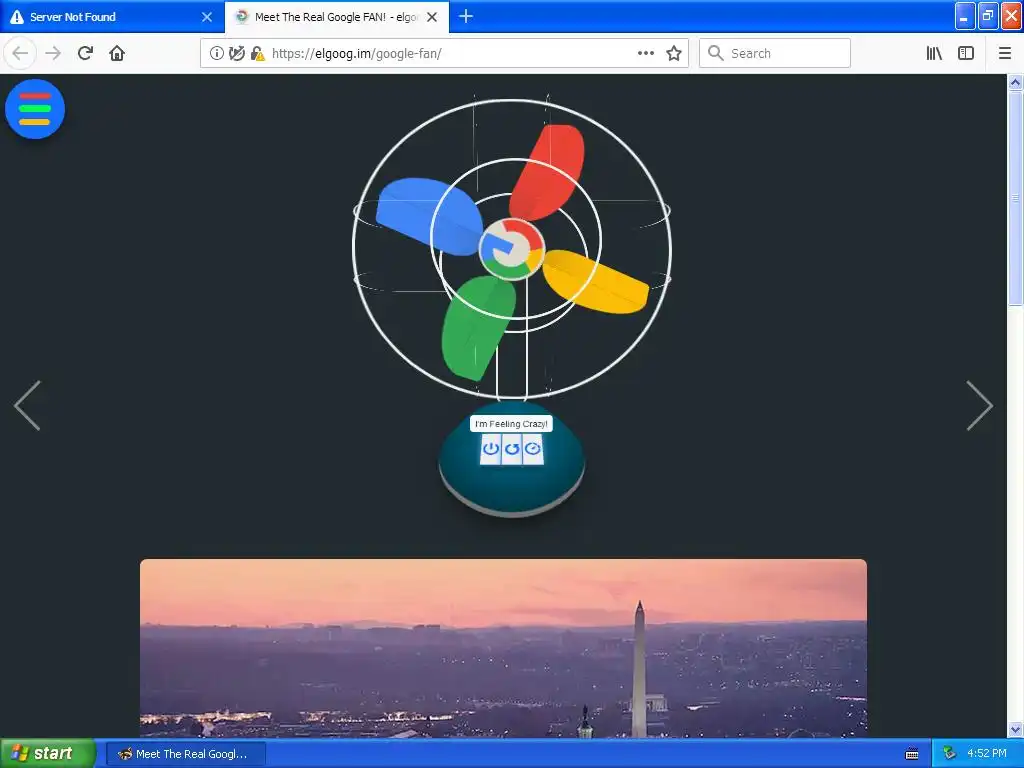Click scrollbar down arrow
The width and height of the screenshot is (1024, 768).
[x=1015, y=729]
